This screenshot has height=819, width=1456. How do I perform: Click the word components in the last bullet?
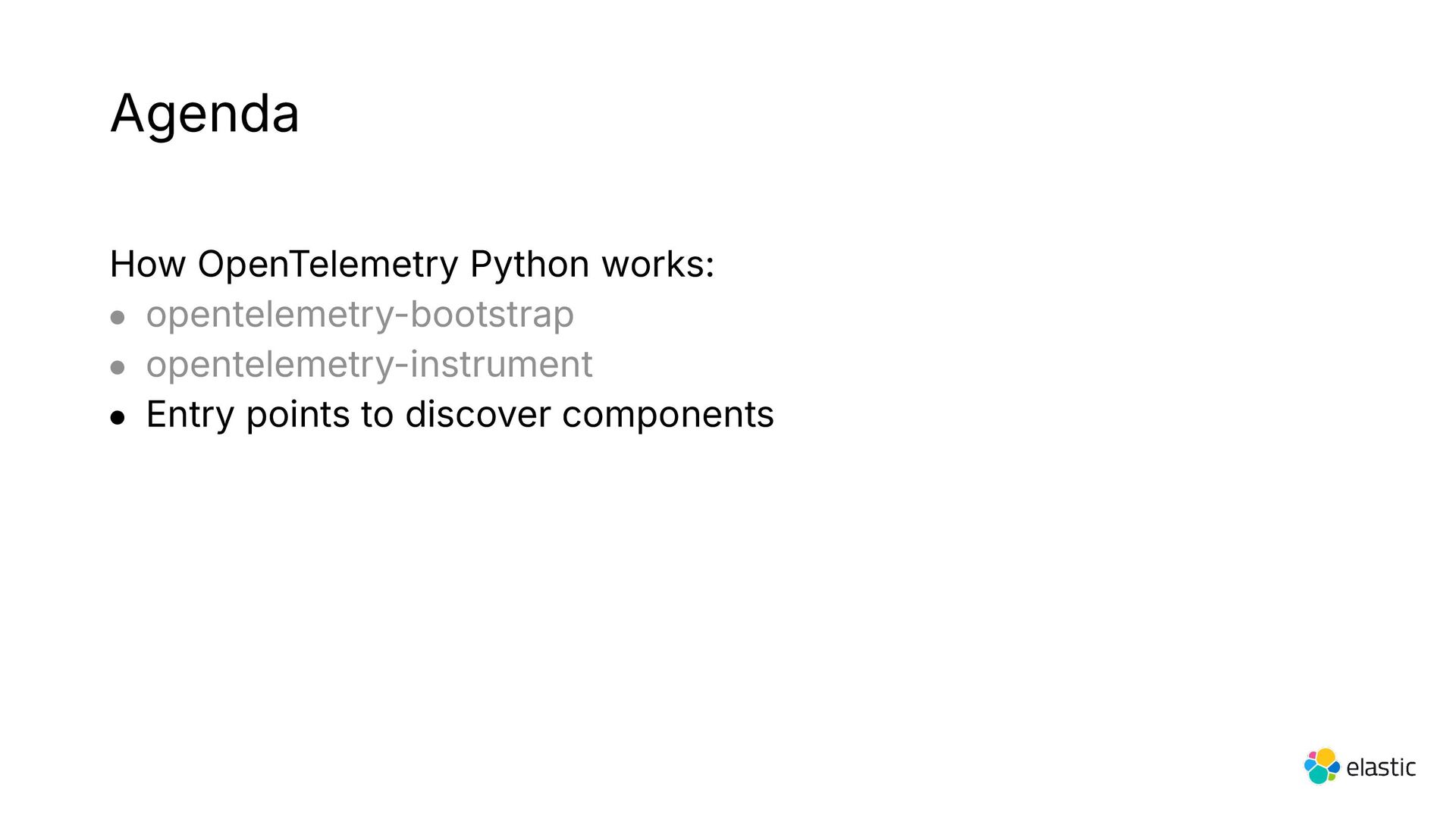click(668, 415)
